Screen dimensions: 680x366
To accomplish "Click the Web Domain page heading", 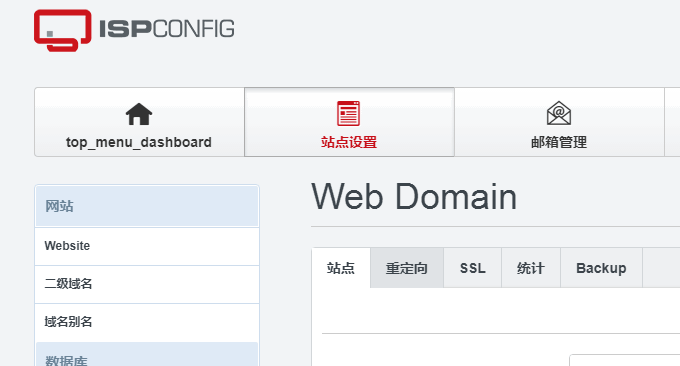I will (x=414, y=197).
